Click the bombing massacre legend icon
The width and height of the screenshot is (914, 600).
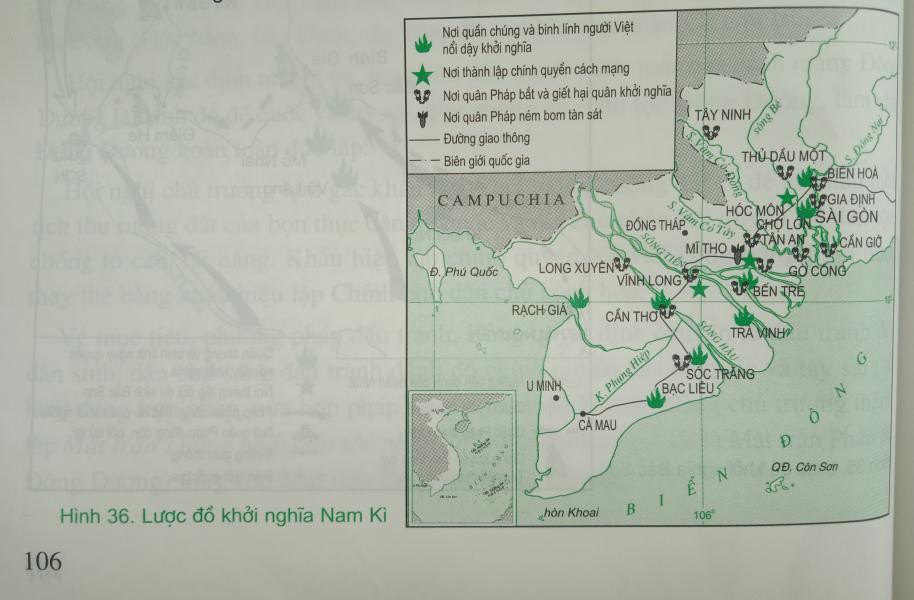tap(423, 118)
